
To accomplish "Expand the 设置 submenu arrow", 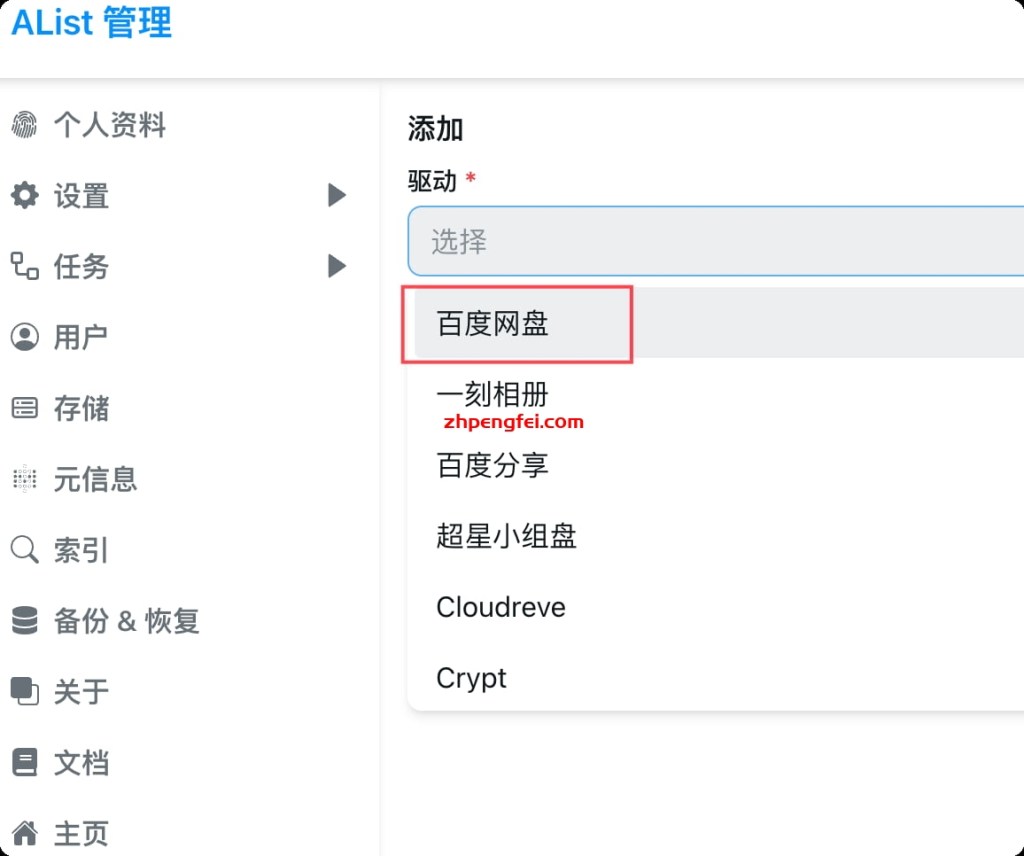I will point(337,195).
